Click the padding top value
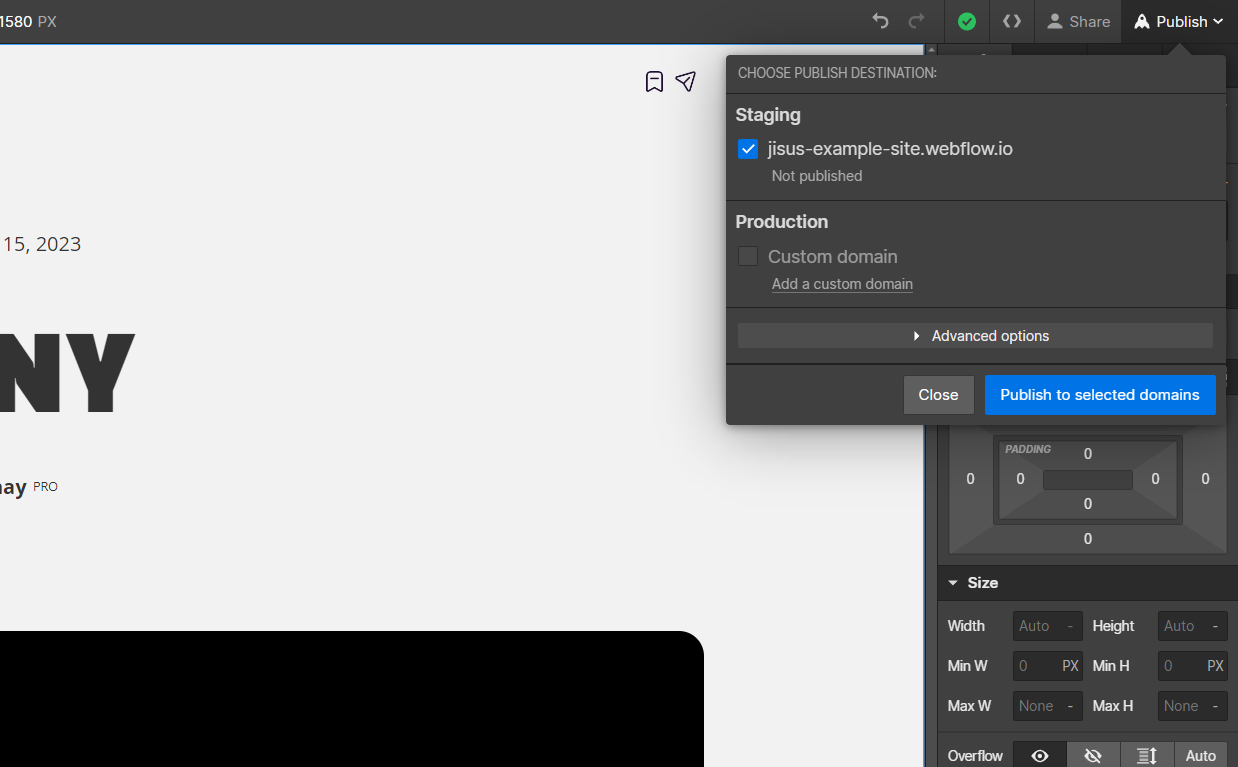 (x=1088, y=454)
